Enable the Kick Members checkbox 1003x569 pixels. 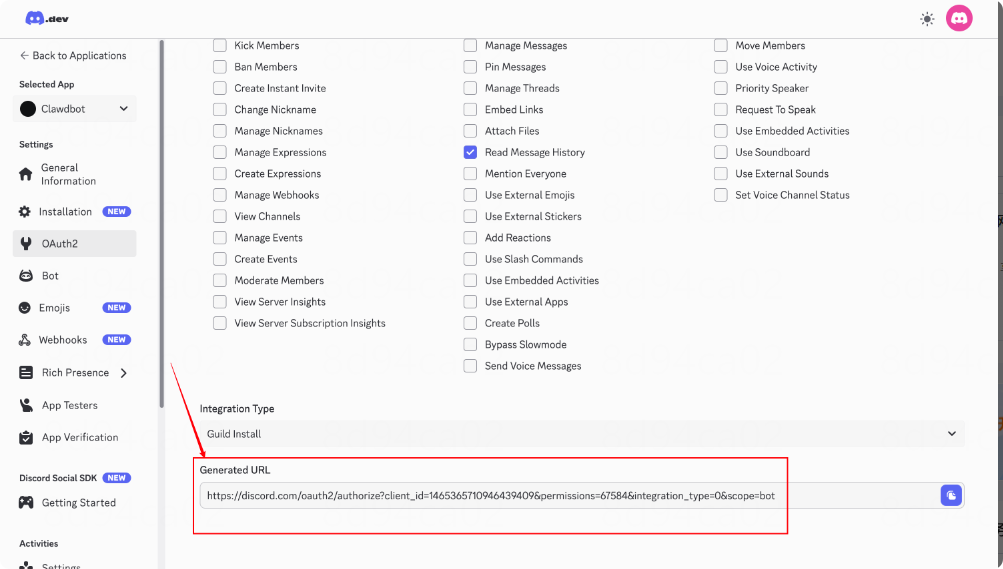220,45
